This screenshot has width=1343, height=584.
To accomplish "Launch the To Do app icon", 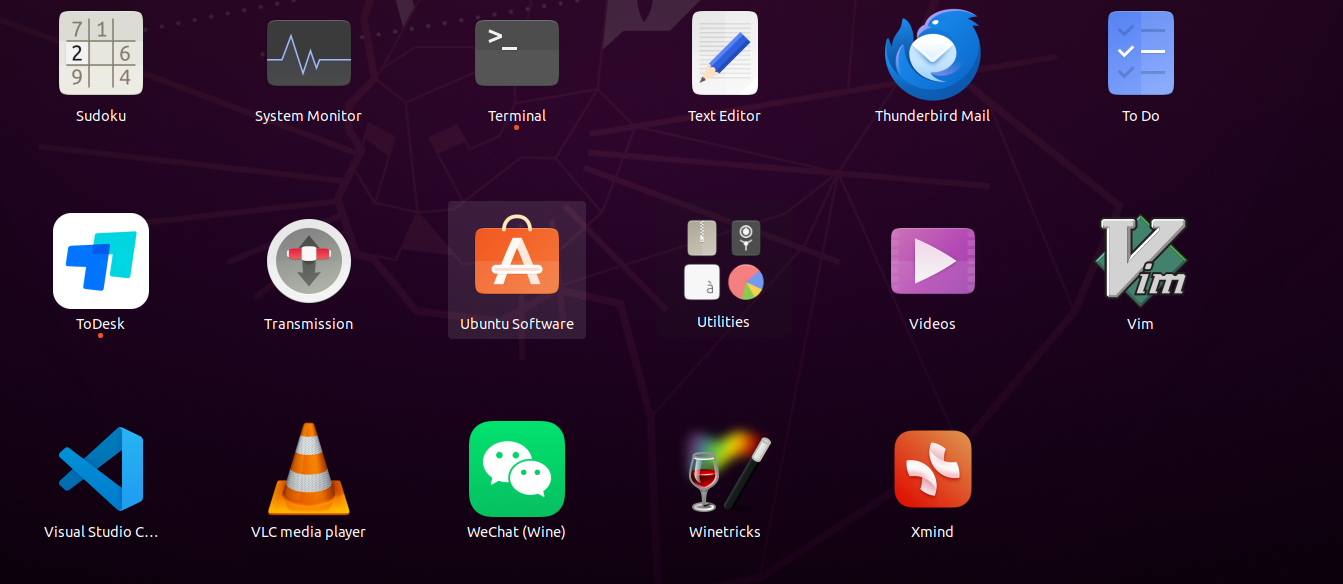I will 1141,53.
